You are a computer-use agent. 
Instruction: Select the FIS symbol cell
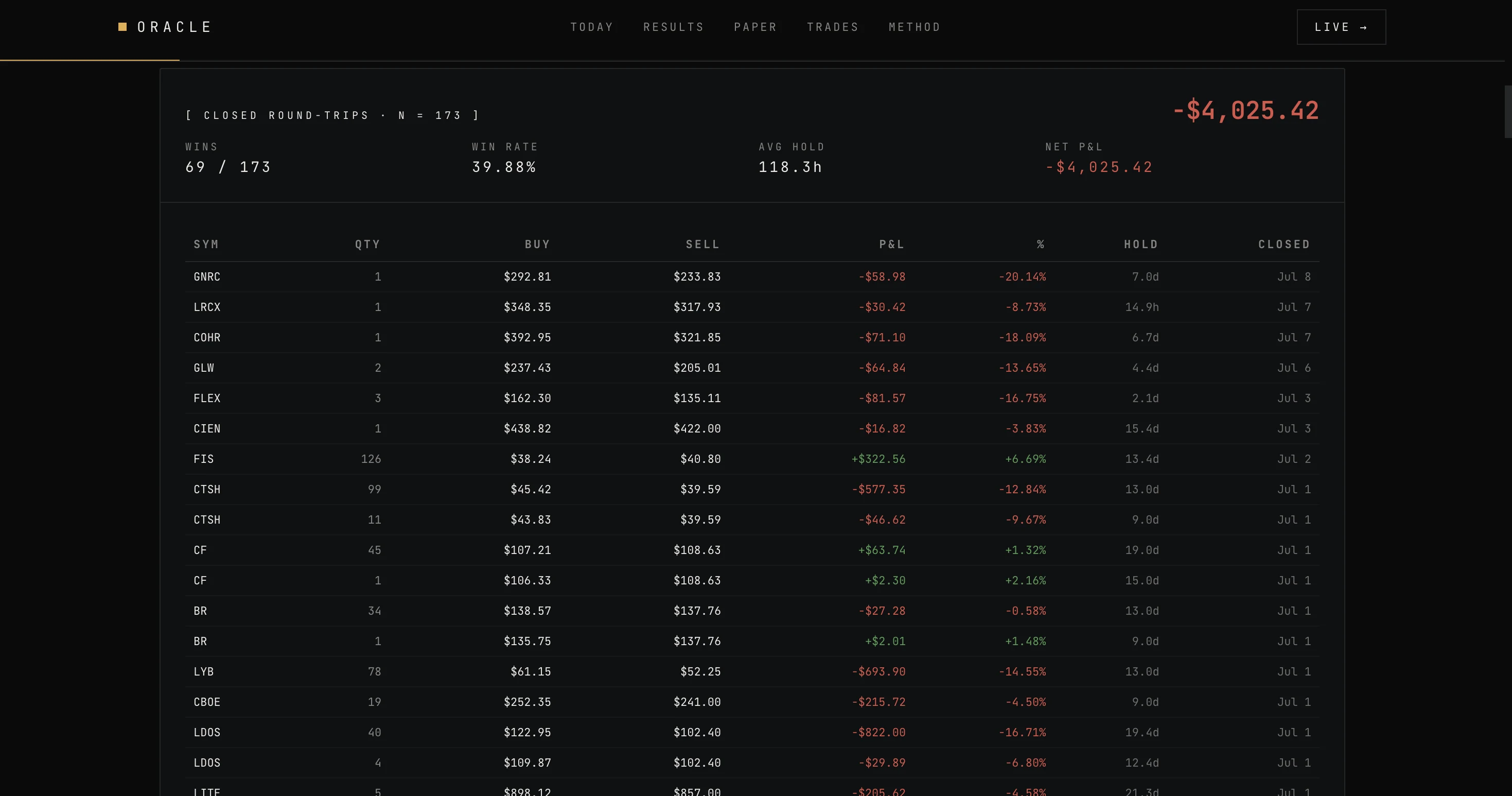click(204, 459)
